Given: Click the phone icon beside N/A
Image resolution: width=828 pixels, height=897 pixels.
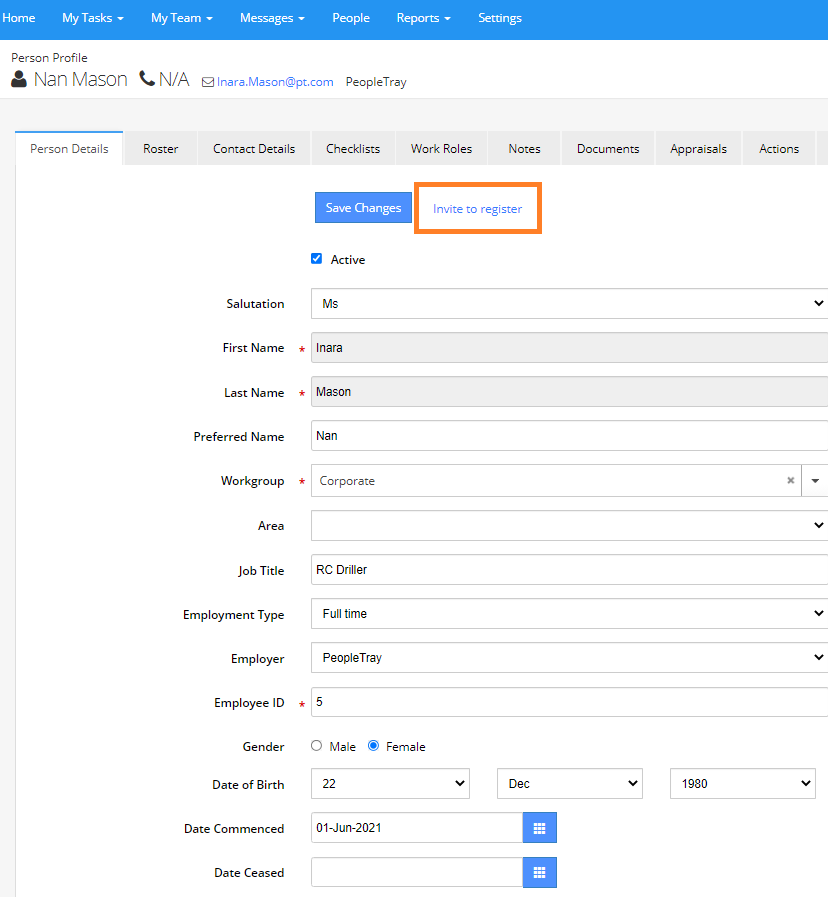Looking at the screenshot, I should click(147, 79).
